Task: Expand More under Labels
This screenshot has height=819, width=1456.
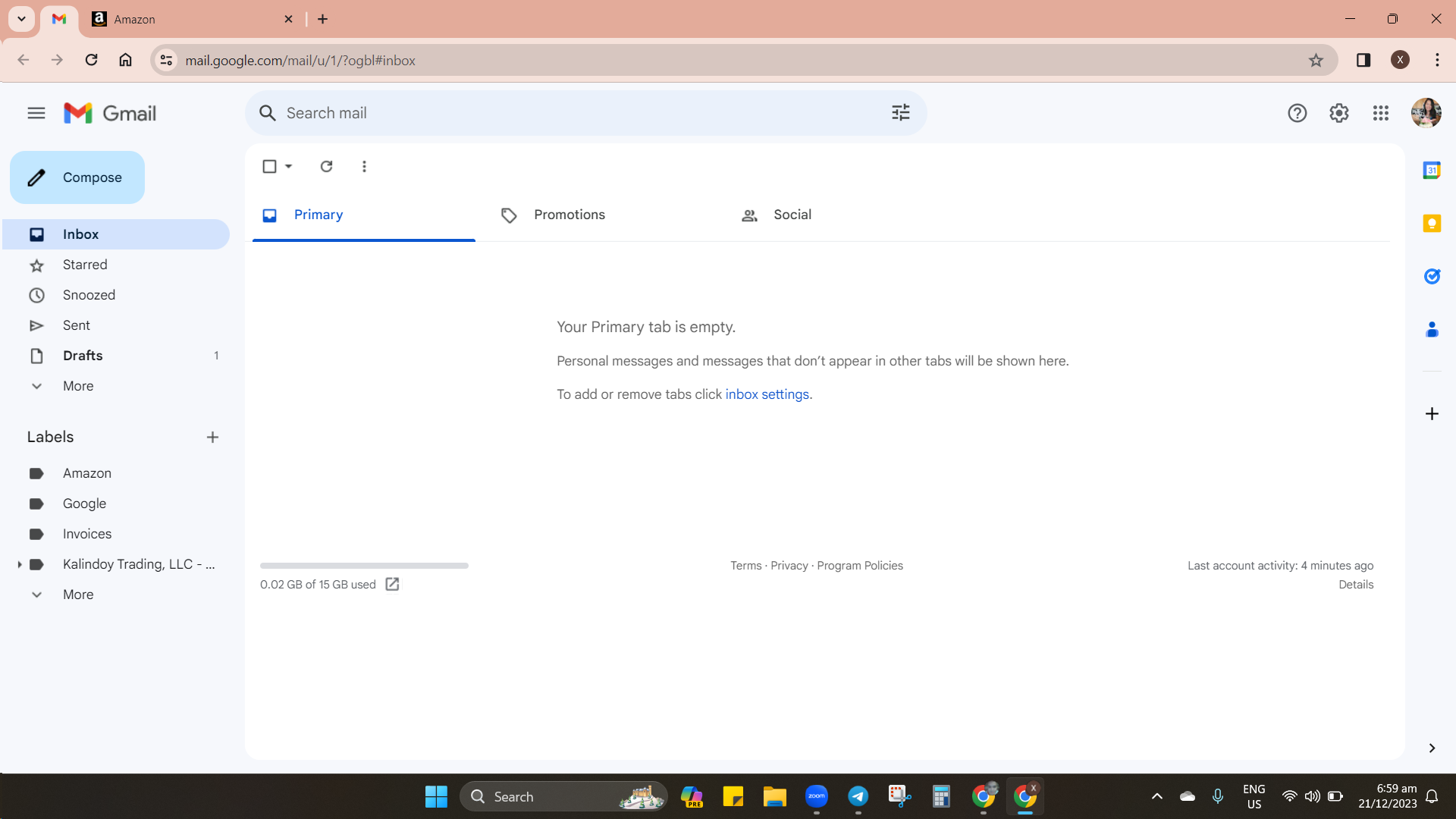Action: pyautogui.click(x=78, y=595)
